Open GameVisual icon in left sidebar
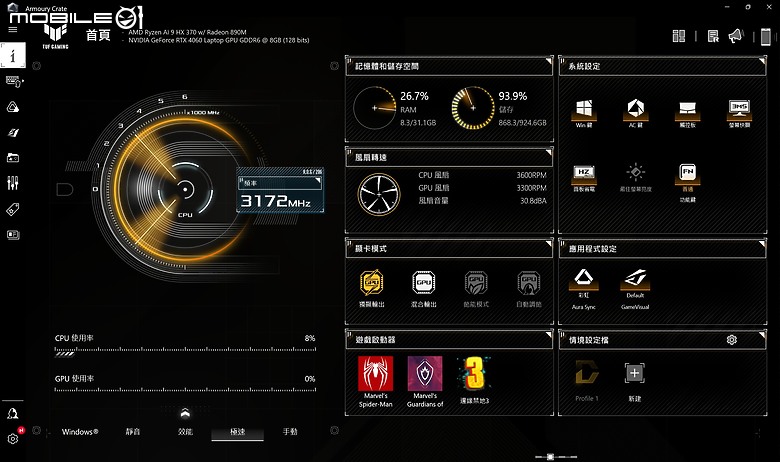The width and height of the screenshot is (780, 462). pos(13,132)
